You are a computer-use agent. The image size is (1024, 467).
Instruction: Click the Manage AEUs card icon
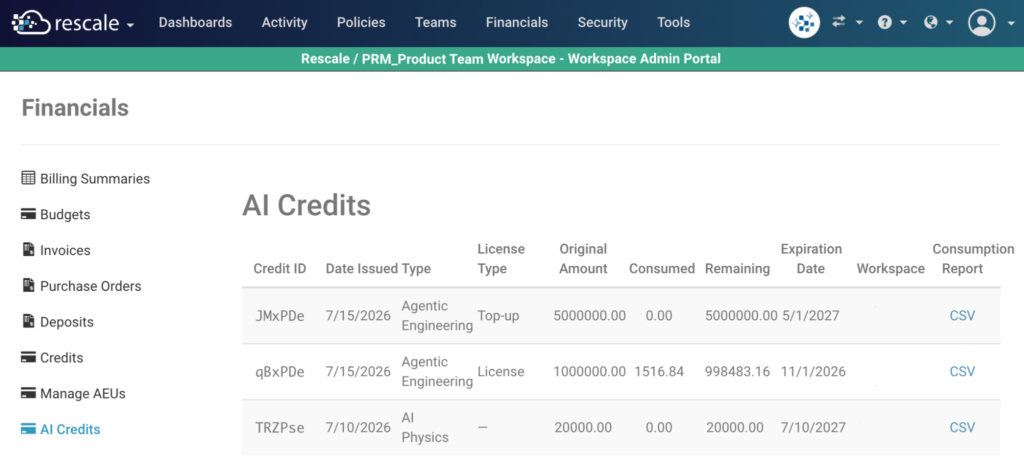pyautogui.click(x=28, y=394)
